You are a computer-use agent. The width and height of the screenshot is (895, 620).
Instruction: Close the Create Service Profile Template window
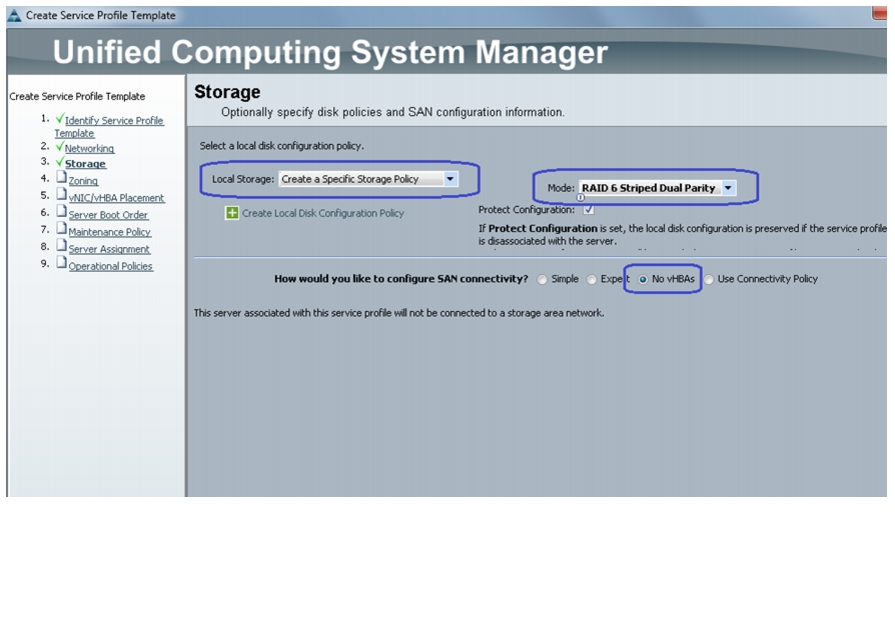pyautogui.click(x=880, y=13)
